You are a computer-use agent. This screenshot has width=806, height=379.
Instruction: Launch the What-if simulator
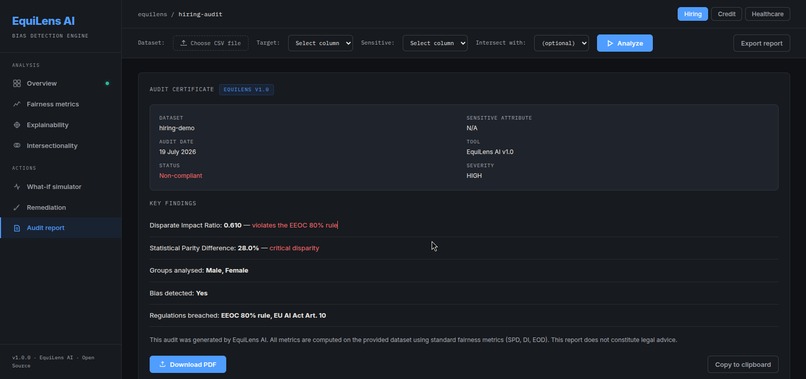(x=61, y=187)
